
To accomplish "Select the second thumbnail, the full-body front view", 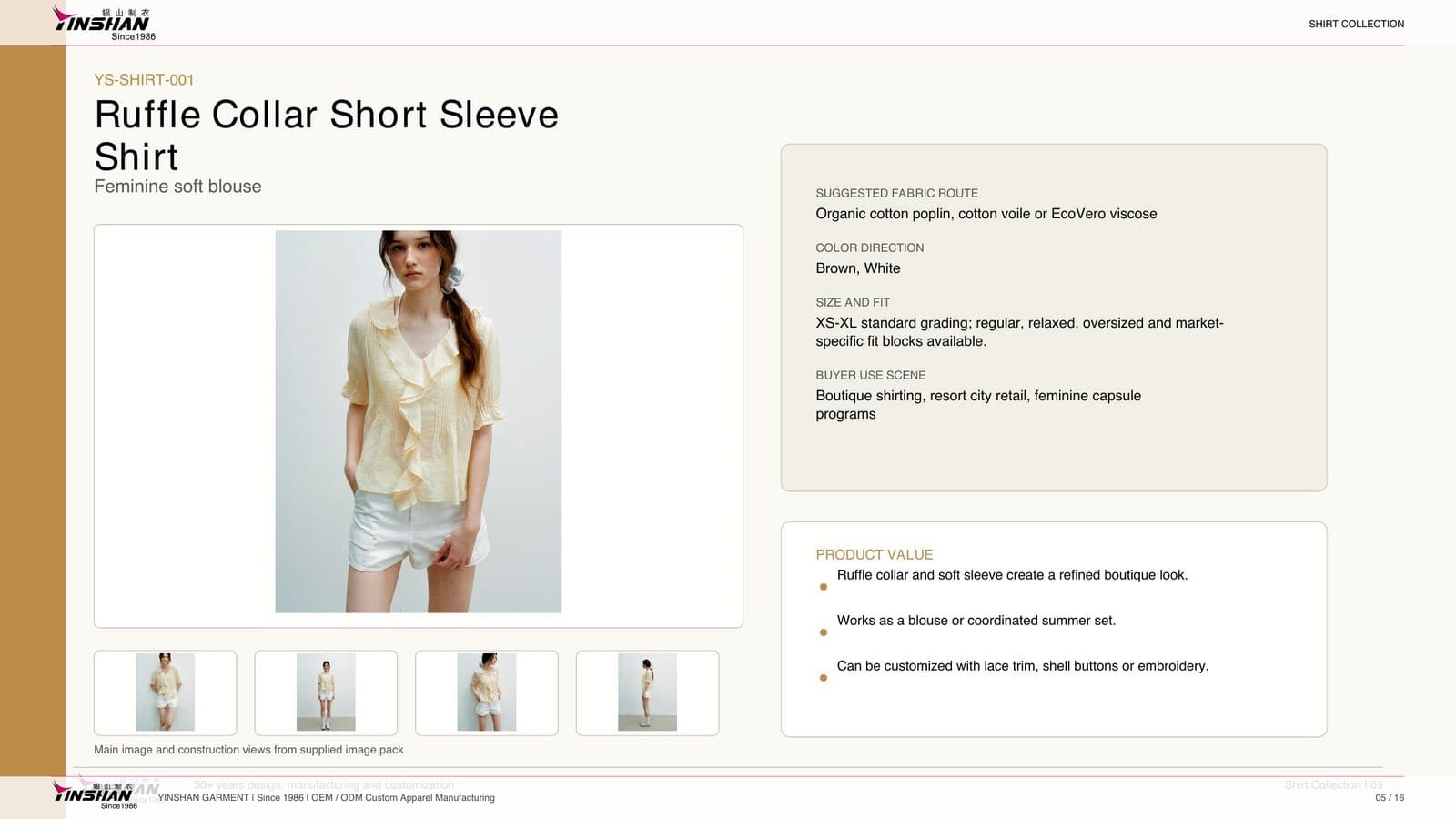I will pyautogui.click(x=326, y=692).
